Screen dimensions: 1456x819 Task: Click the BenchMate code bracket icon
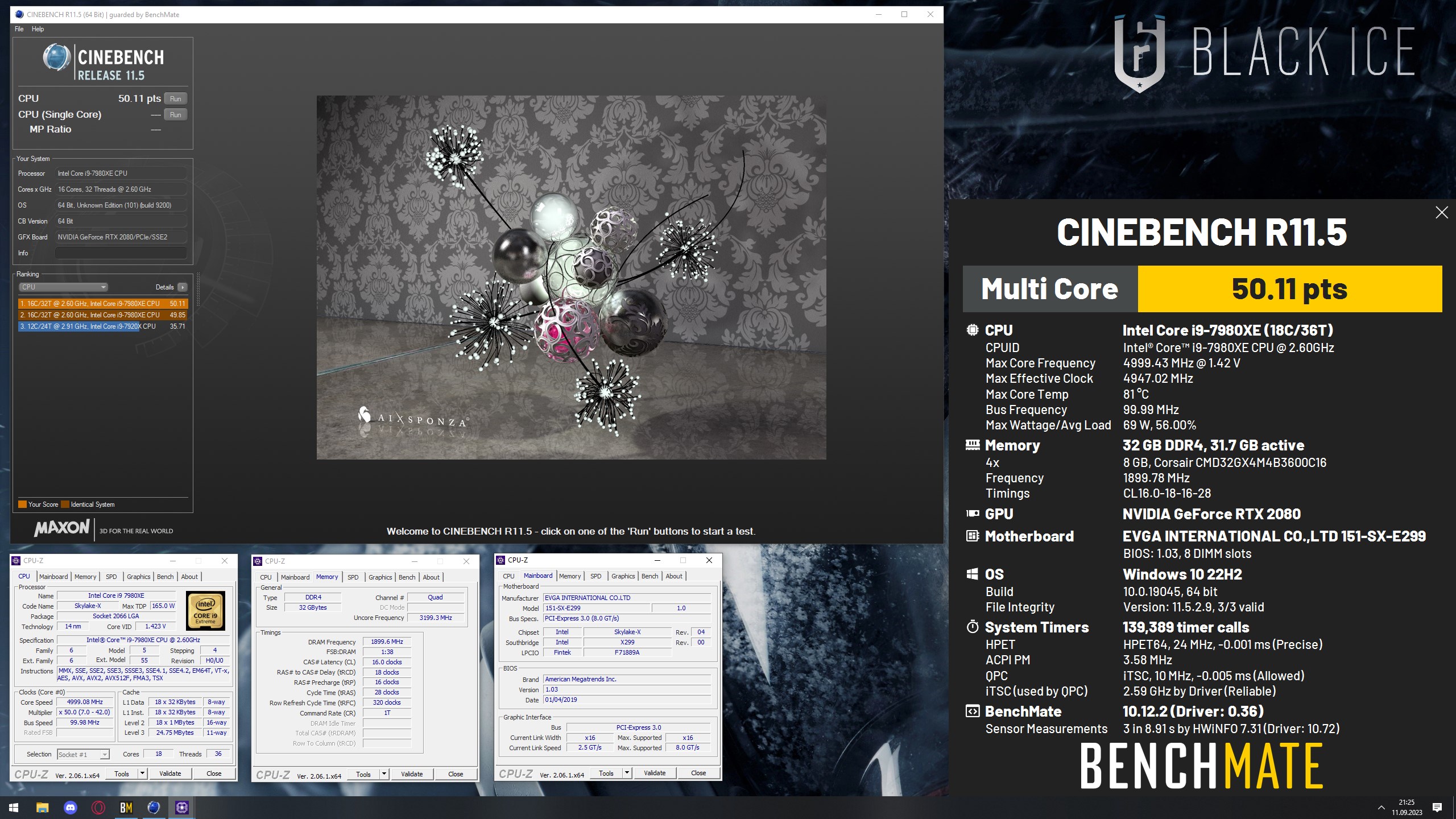pyautogui.click(x=973, y=711)
